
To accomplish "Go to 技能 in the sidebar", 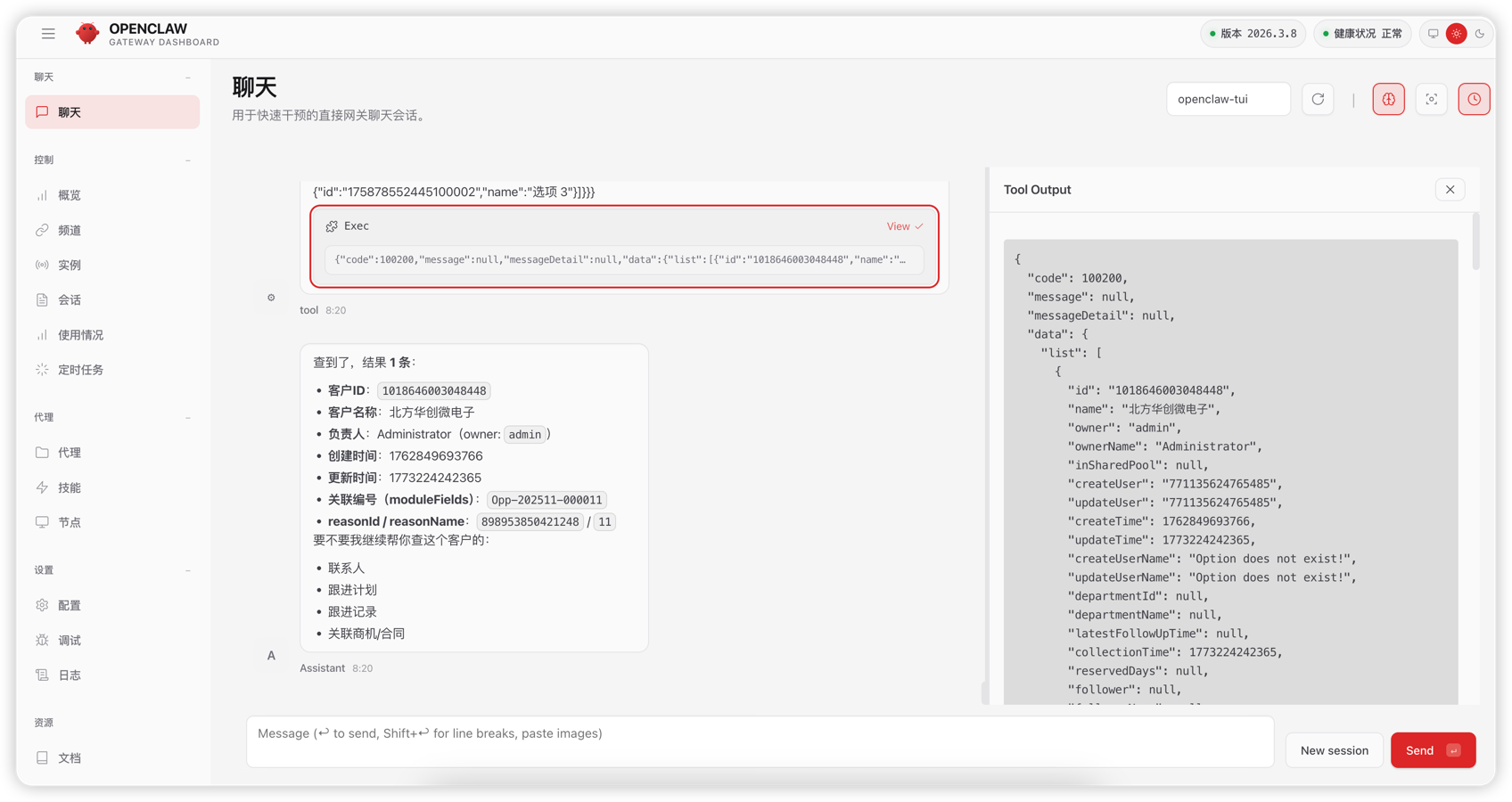I will click(x=69, y=487).
